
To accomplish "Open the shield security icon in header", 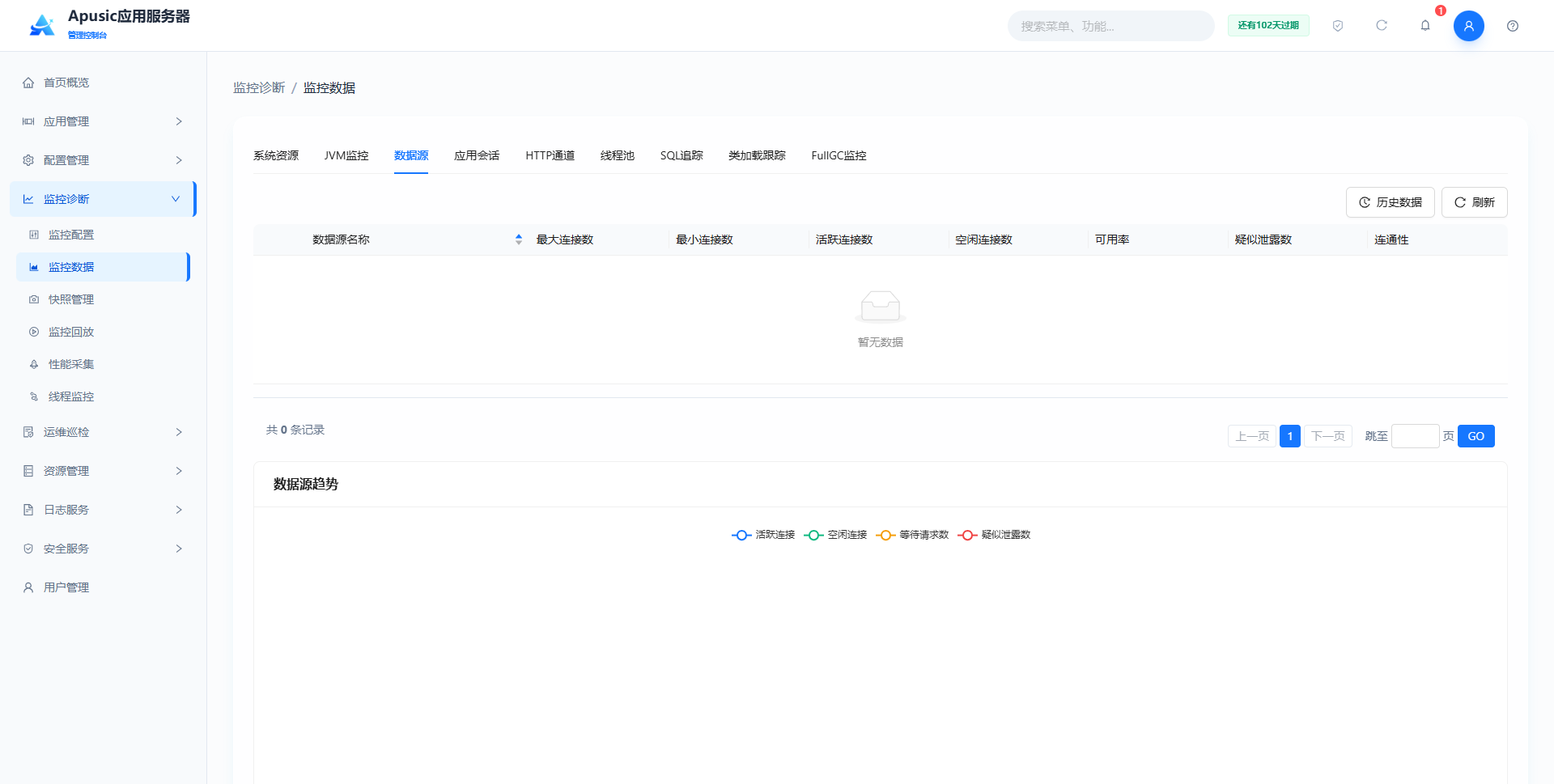I will [x=1338, y=26].
